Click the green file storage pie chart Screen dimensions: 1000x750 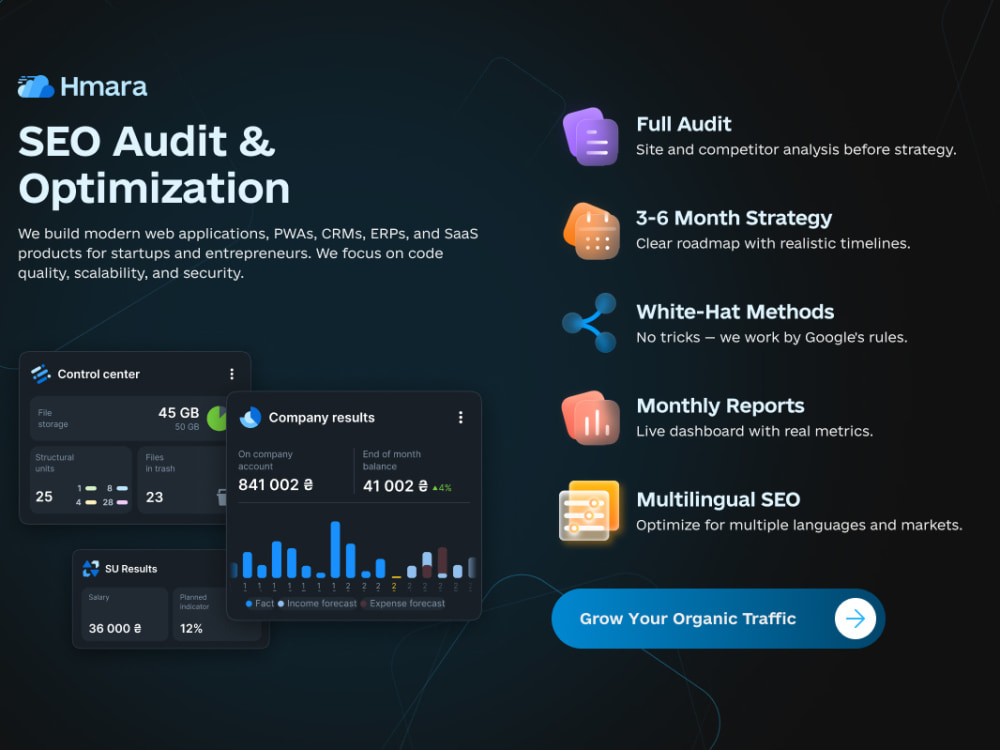[217, 418]
